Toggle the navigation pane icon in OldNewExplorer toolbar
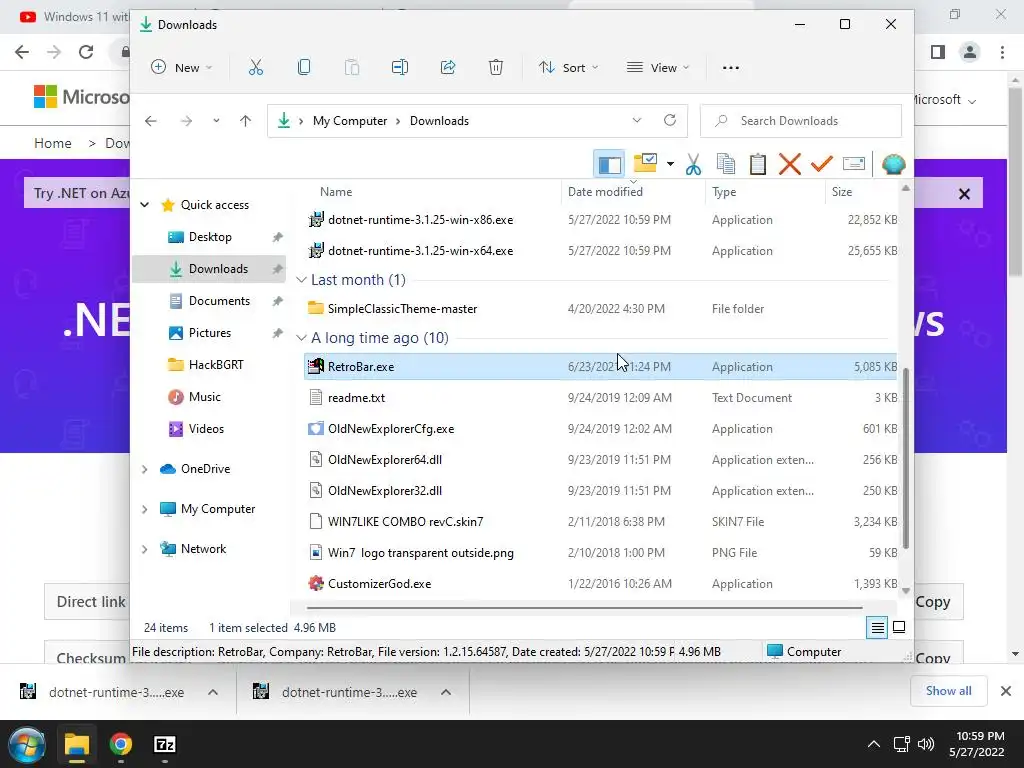Viewport: 1024px width, 768px height. coord(609,165)
